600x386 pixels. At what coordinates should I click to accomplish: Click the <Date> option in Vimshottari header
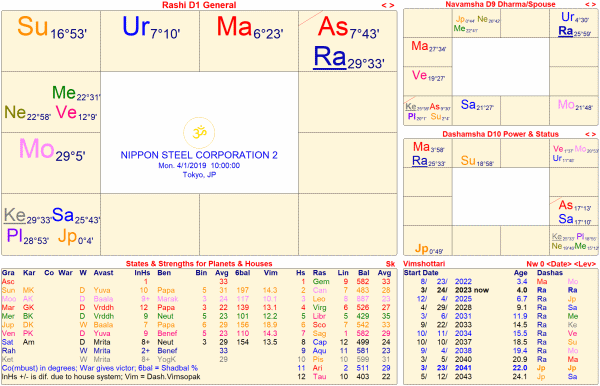point(560,264)
